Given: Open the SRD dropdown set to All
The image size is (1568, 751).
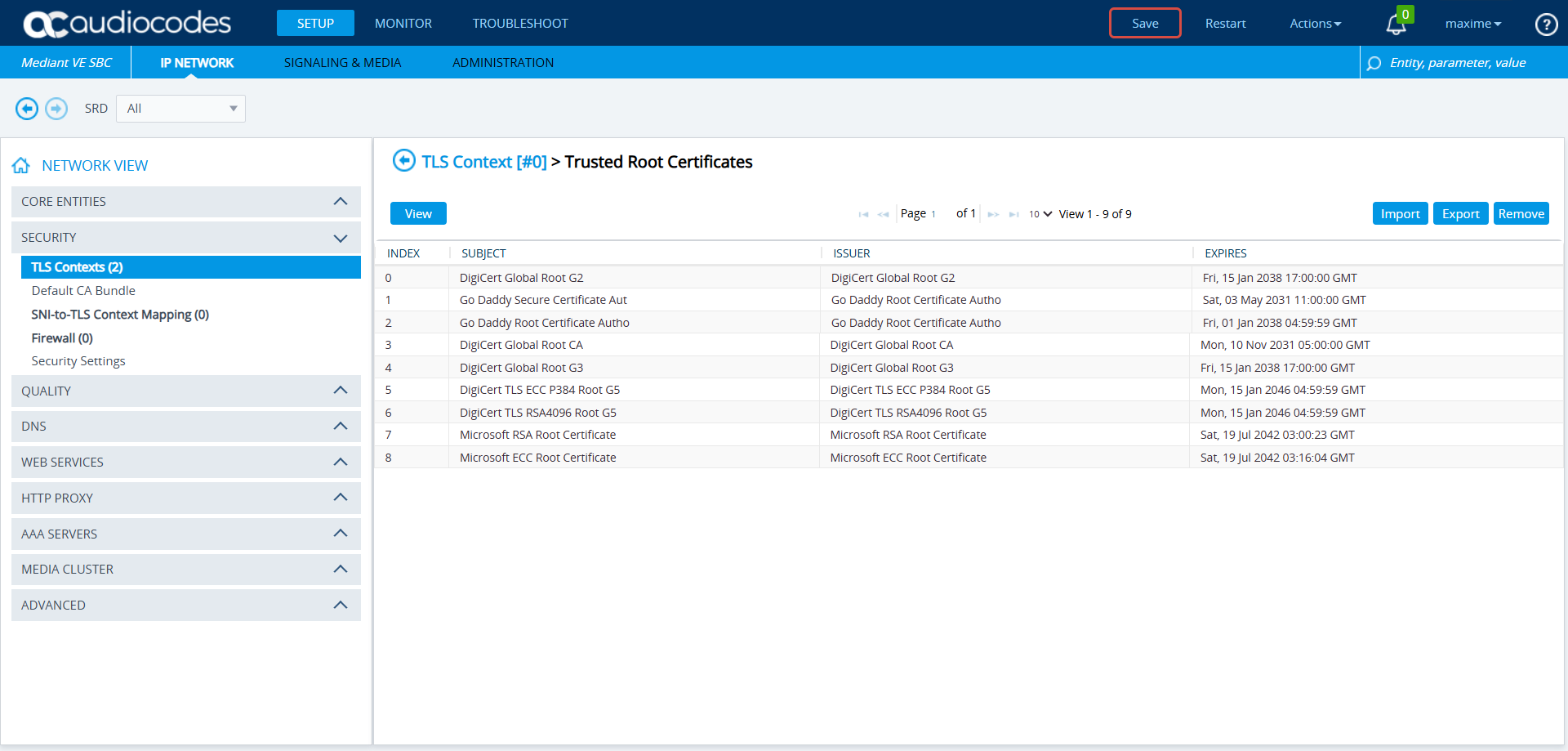Looking at the screenshot, I should pos(180,109).
